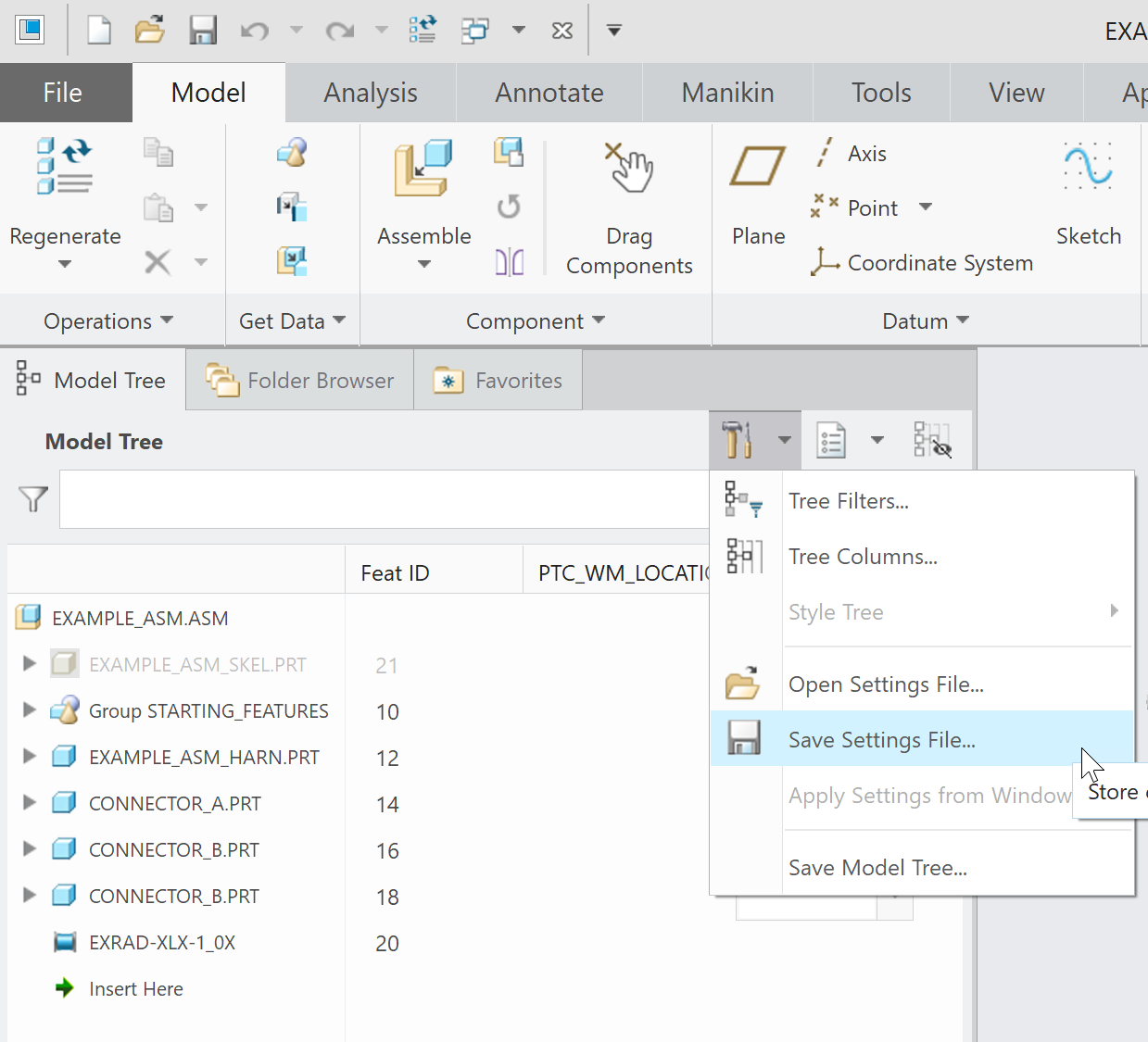Open the Operations group dropdown
Screen dimensions: 1148x1042
pyautogui.click(x=109, y=320)
